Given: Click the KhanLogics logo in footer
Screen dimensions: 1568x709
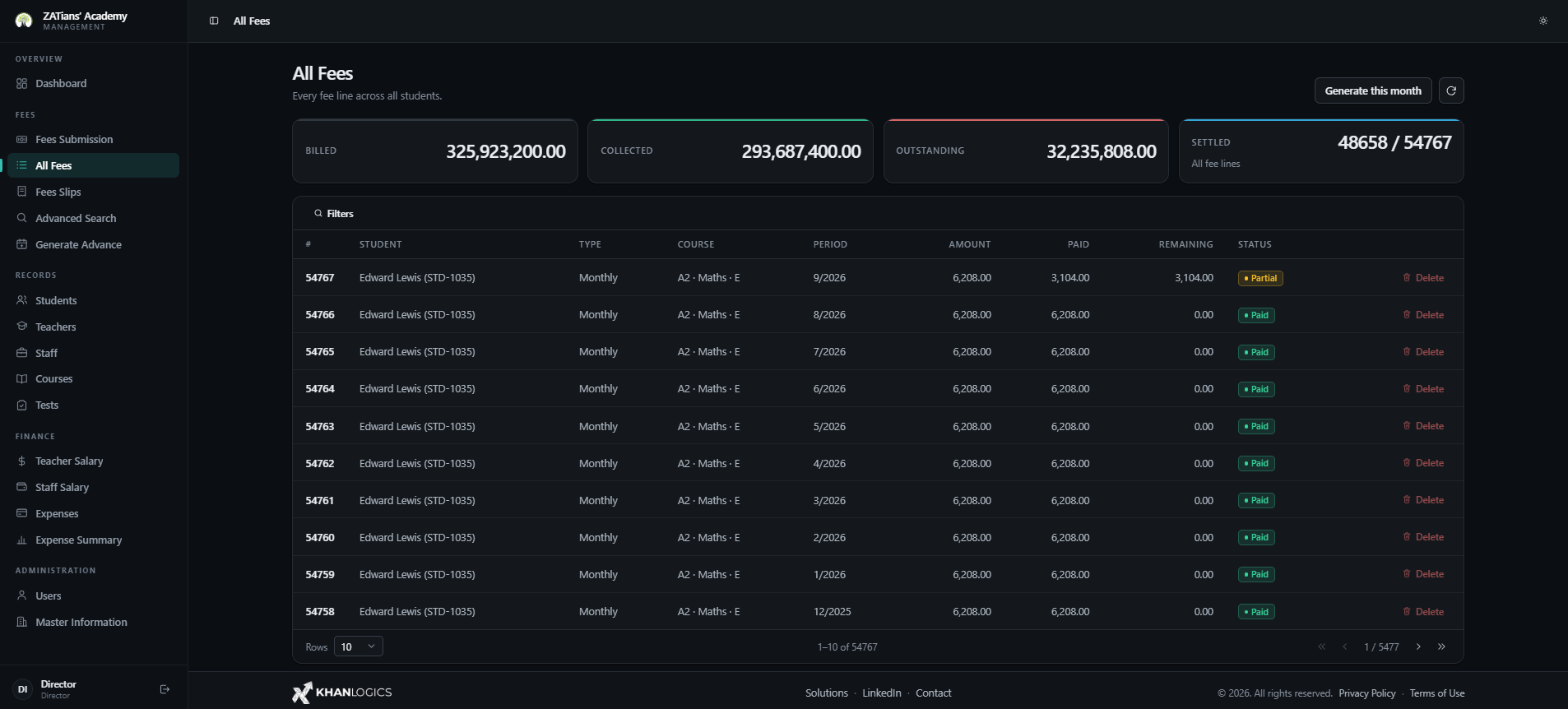Looking at the screenshot, I should click(x=342, y=693).
